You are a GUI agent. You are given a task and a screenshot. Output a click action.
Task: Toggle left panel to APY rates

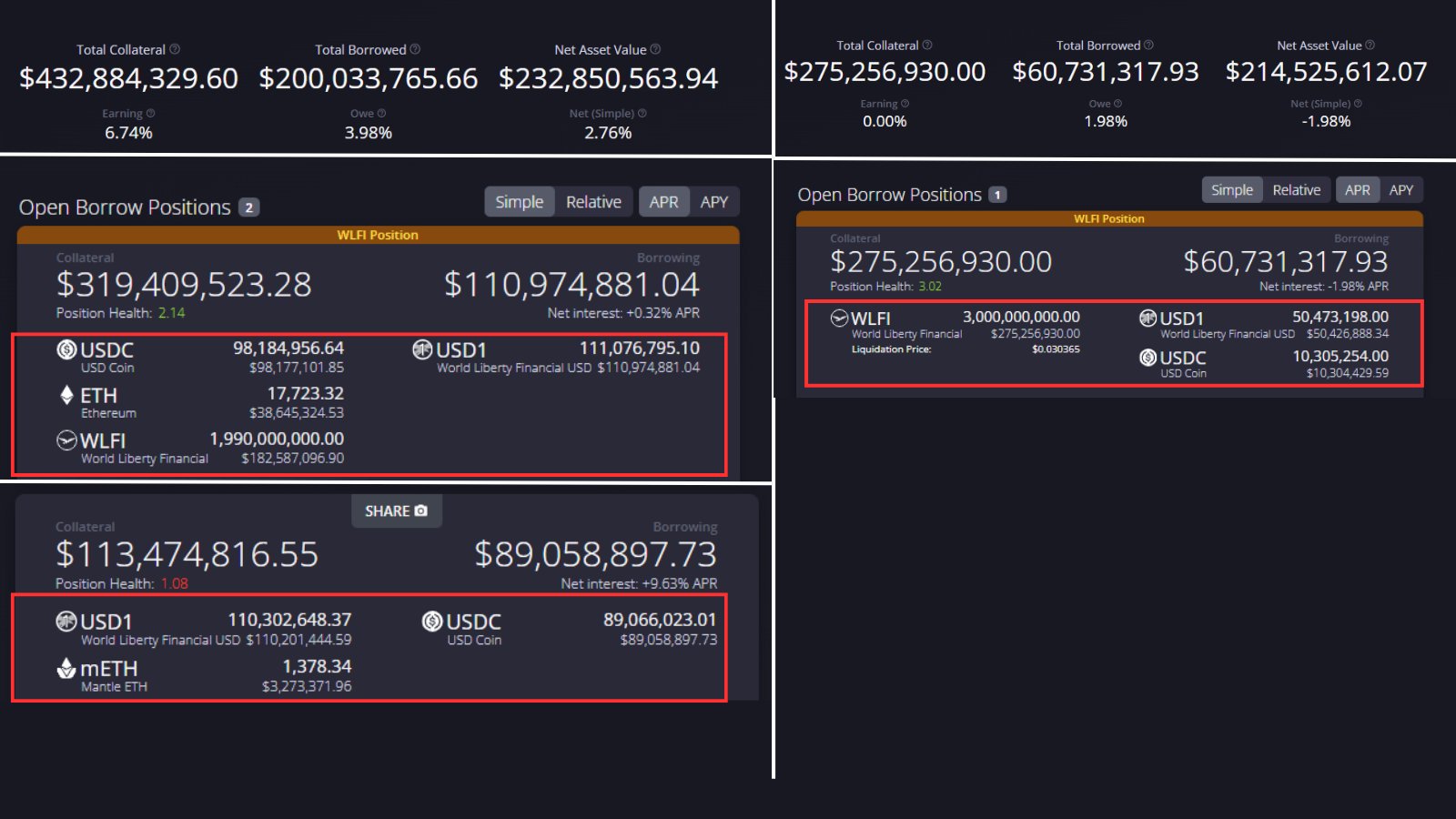[714, 202]
